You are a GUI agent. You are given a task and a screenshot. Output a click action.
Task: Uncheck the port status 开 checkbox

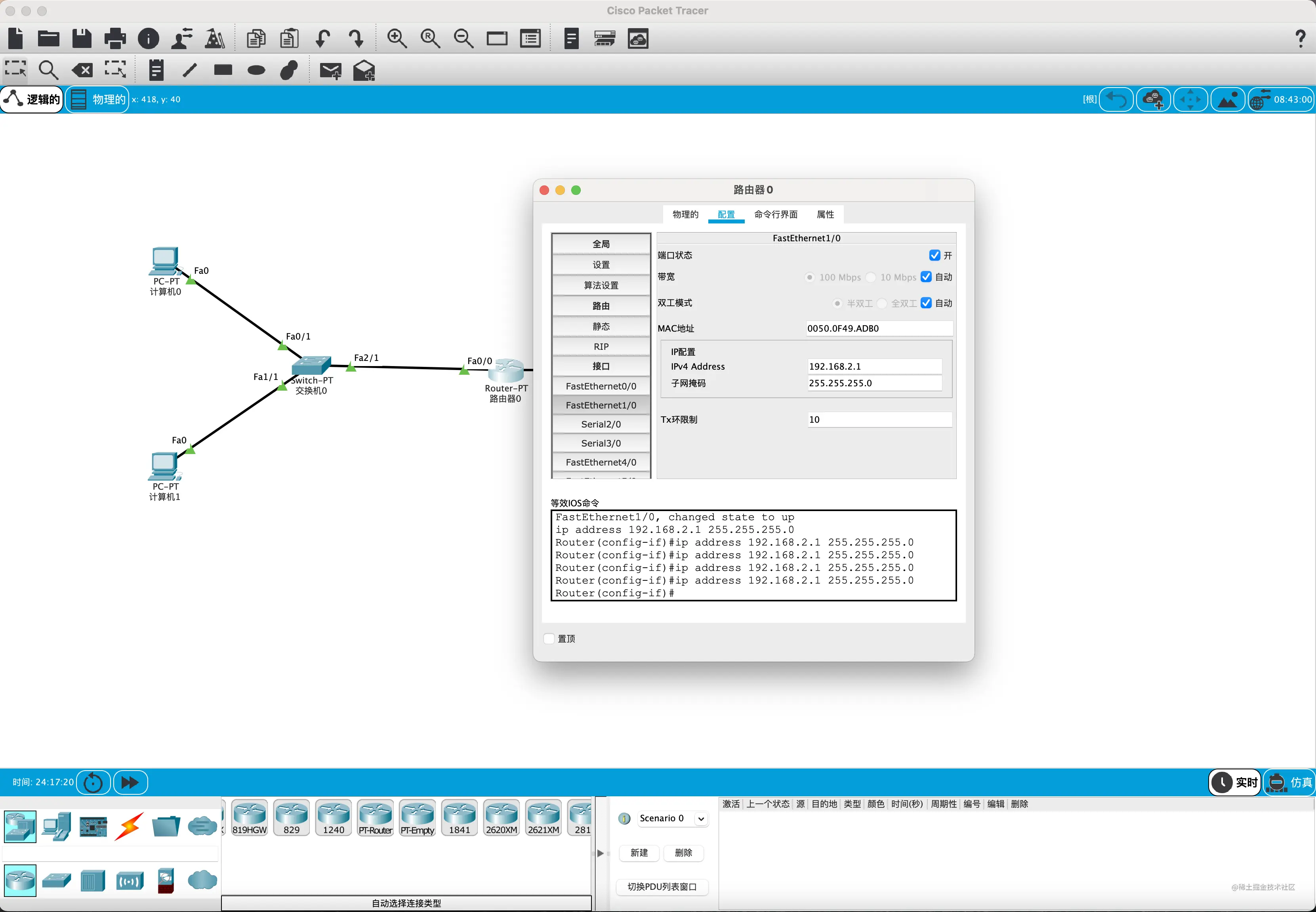pos(934,255)
